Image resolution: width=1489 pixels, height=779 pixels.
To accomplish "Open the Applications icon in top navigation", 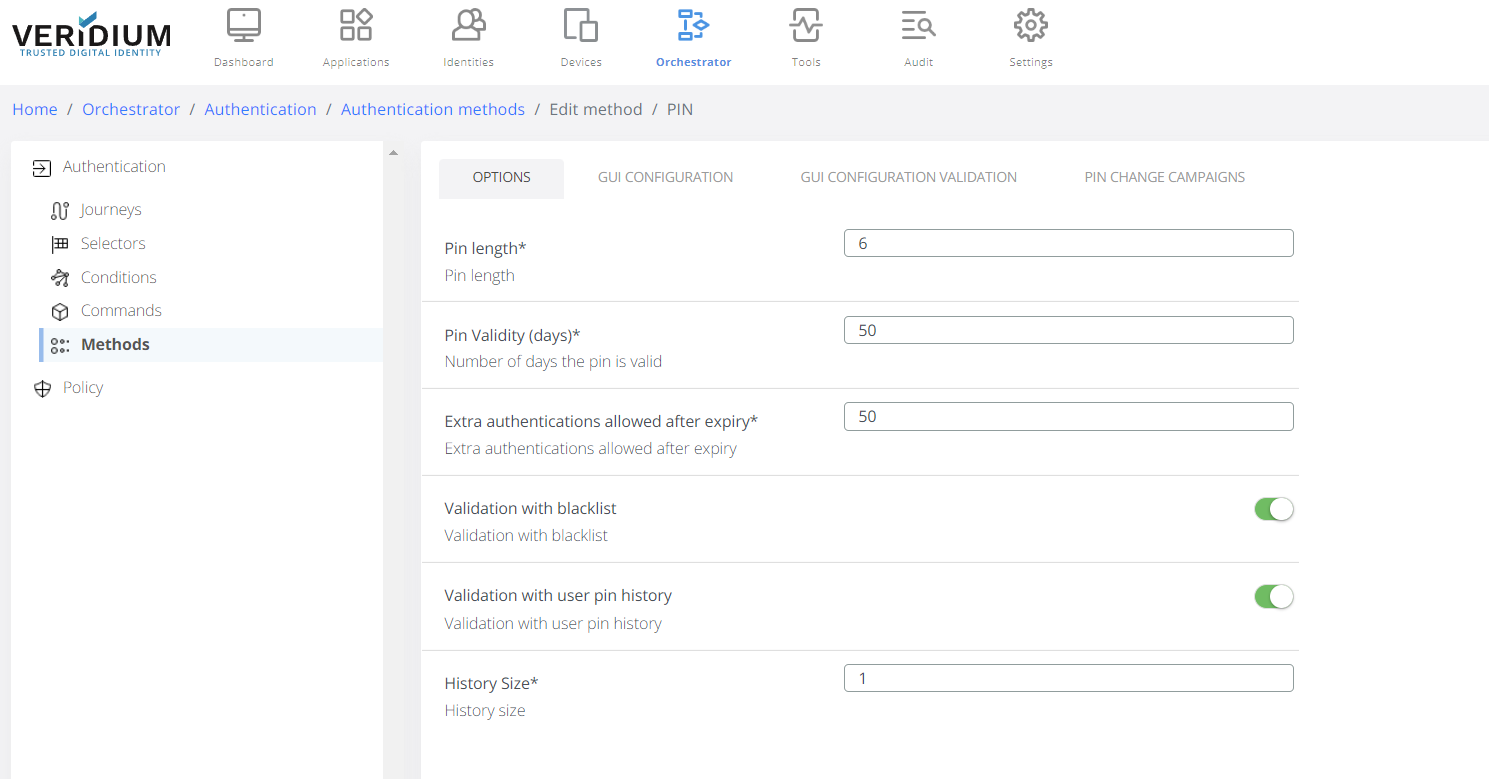I will coord(356,26).
